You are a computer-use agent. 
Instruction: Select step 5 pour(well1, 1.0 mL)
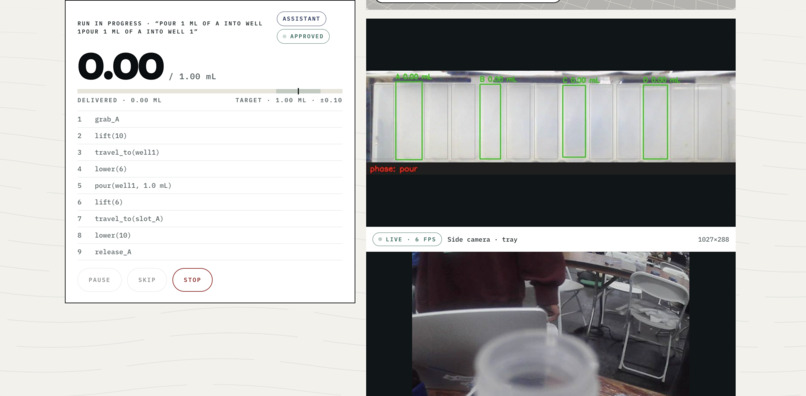(210, 186)
